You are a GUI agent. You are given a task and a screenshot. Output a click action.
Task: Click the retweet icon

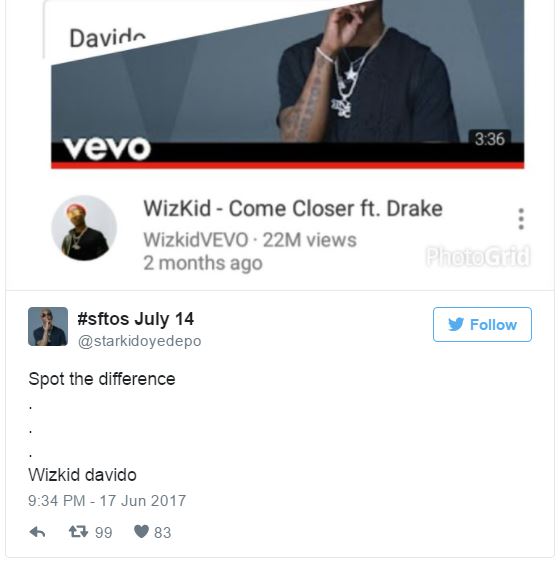click(x=79, y=532)
